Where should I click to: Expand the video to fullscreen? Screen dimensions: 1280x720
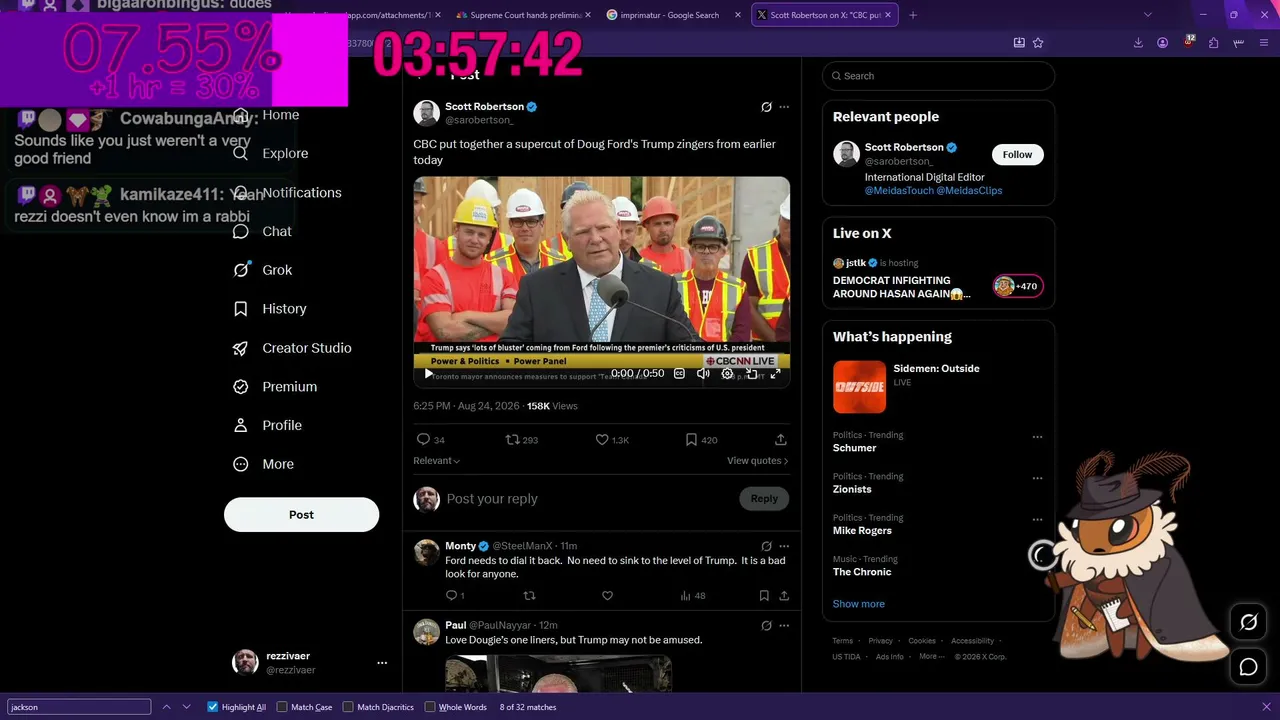click(x=775, y=374)
